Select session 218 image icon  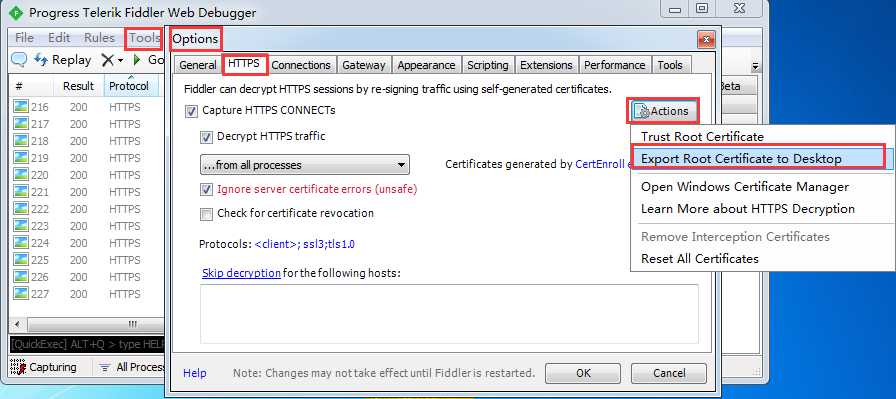[x=21, y=141]
